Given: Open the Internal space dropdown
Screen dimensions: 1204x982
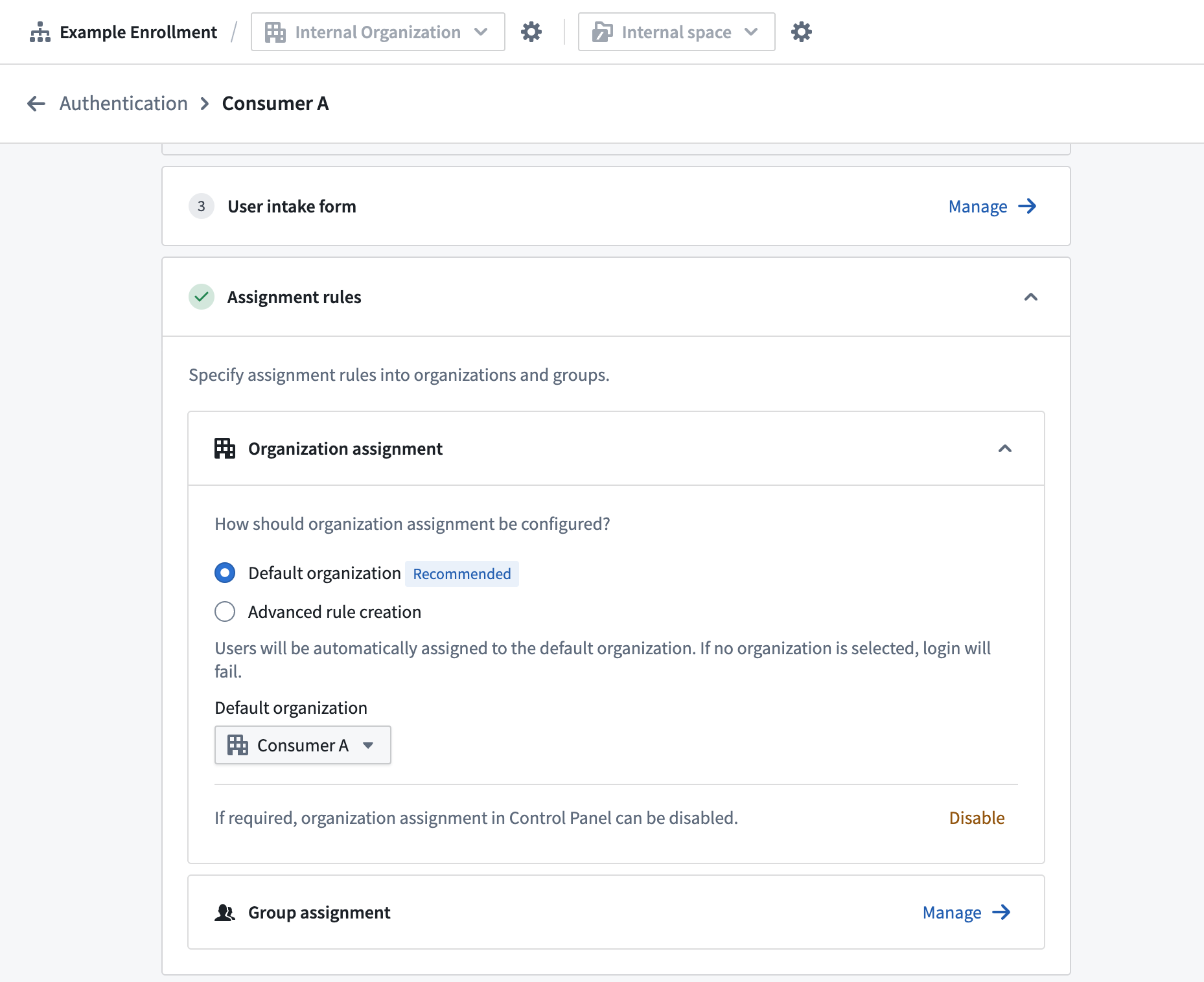Looking at the screenshot, I should click(x=676, y=32).
